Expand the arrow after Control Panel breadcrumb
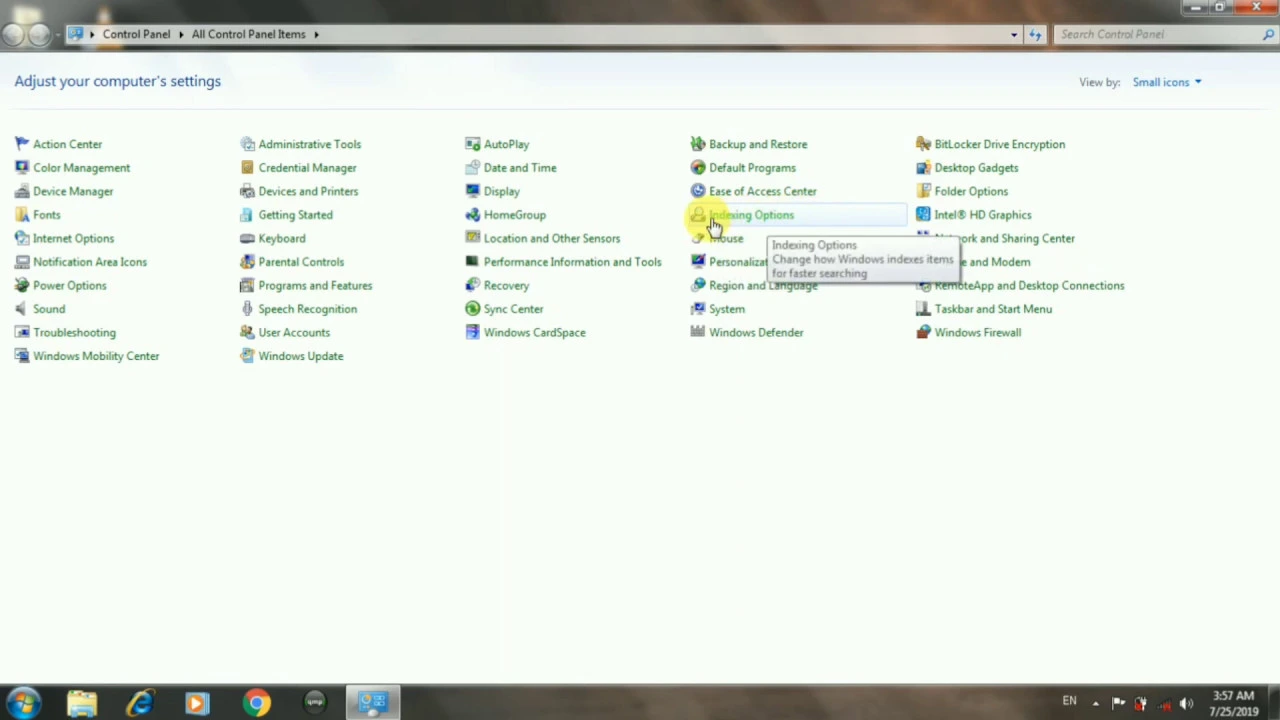The image size is (1280, 720). [179, 34]
